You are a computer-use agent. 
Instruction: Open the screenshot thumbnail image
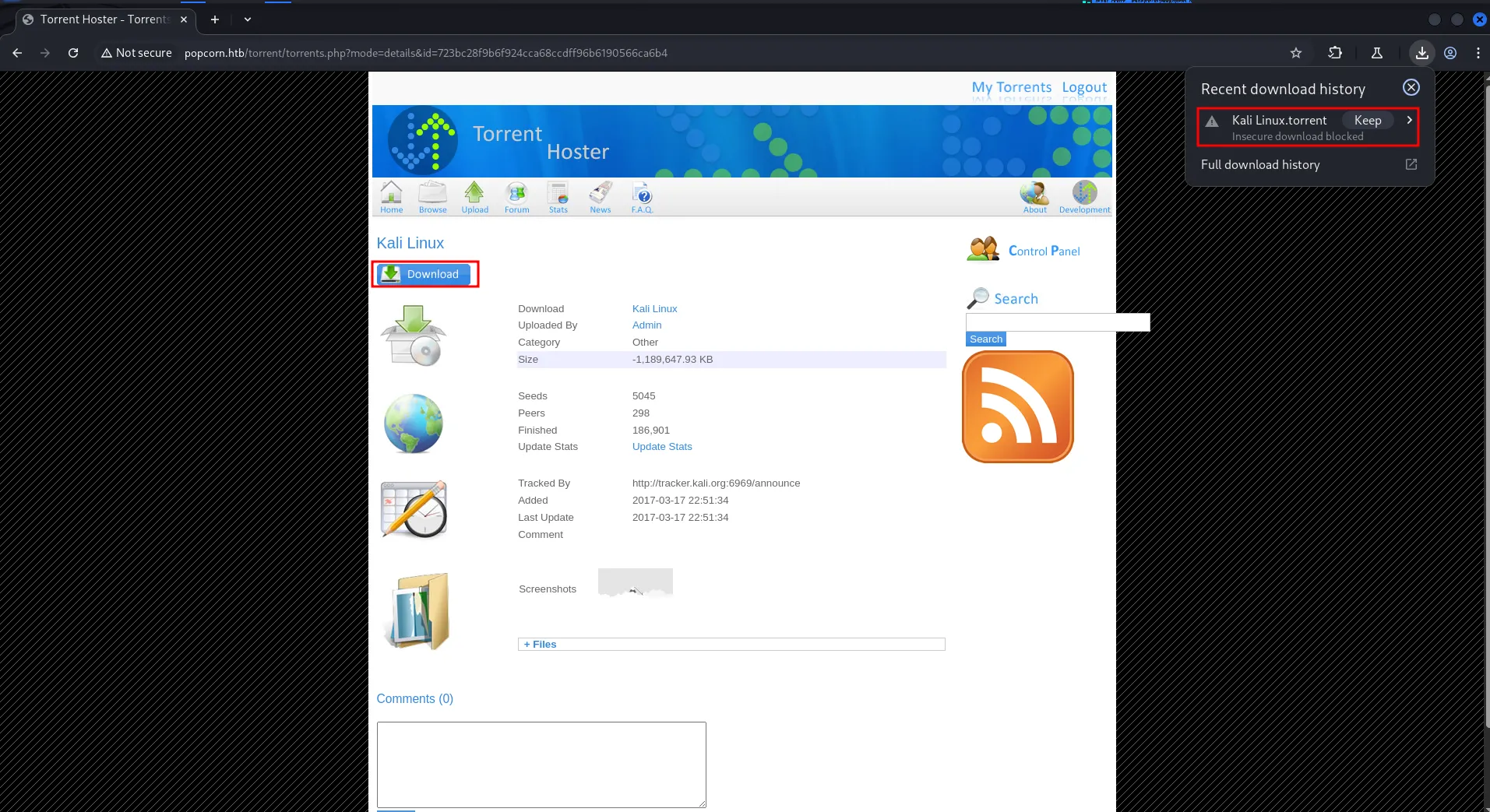[x=636, y=583]
